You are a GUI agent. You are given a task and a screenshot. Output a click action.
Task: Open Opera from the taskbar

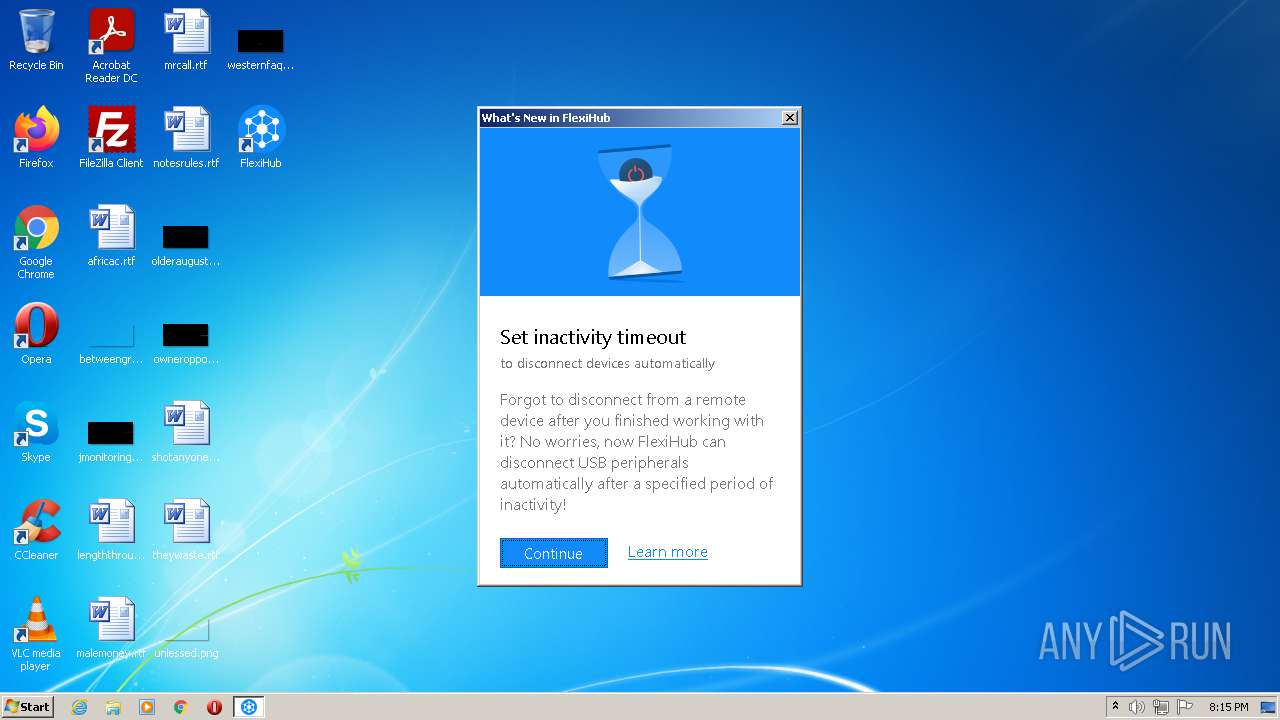(214, 707)
